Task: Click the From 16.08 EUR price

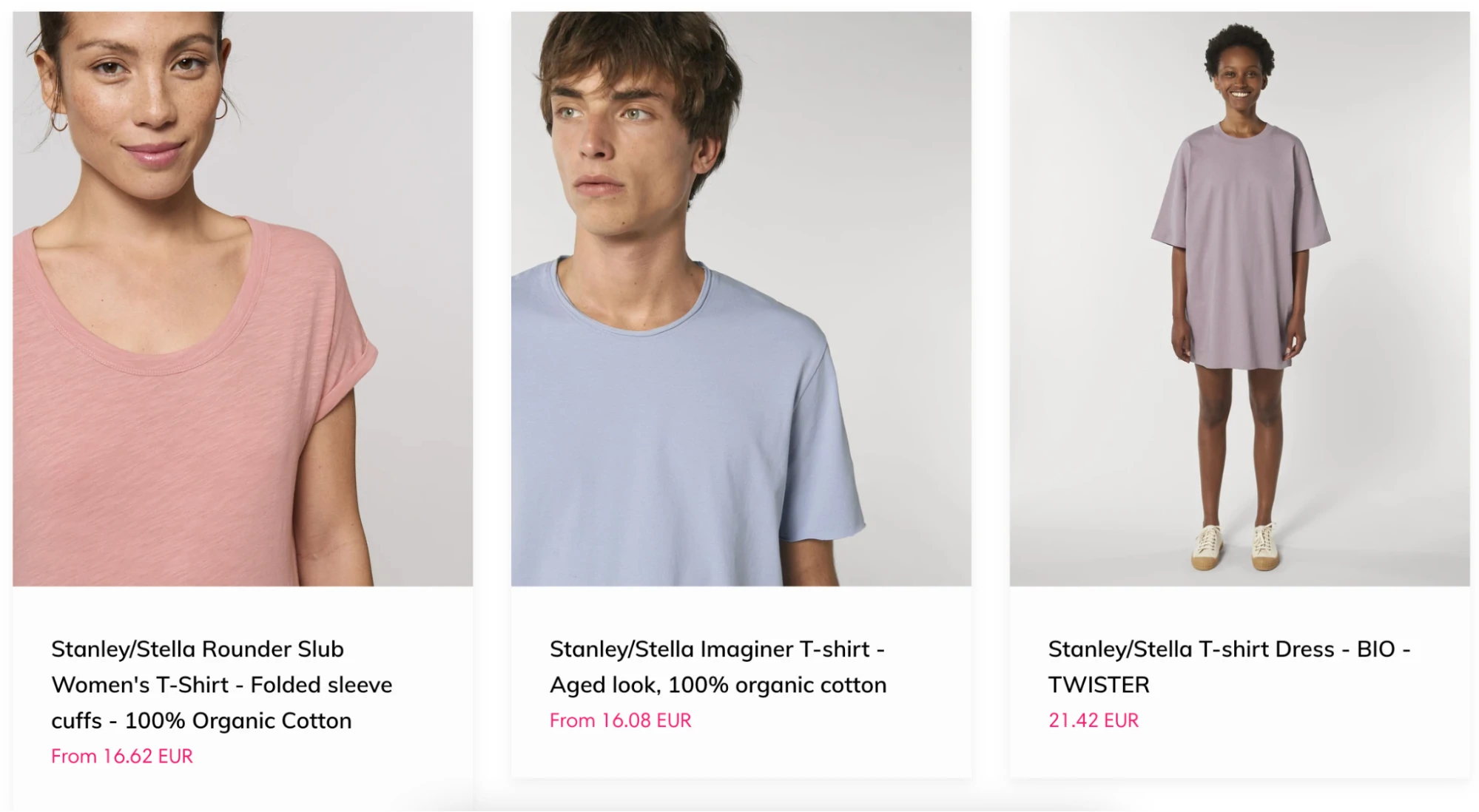Action: point(620,720)
